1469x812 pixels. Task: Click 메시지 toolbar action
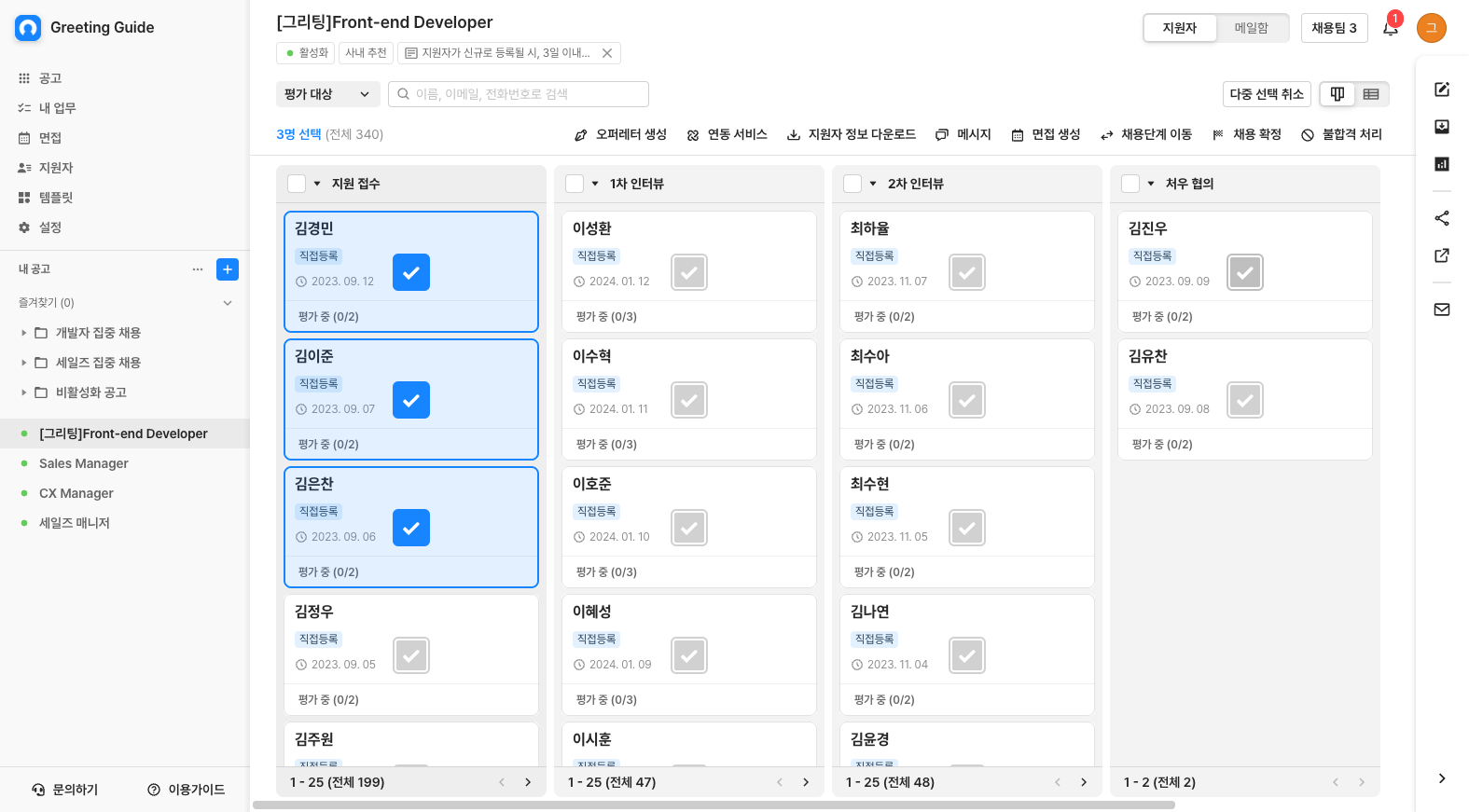[963, 134]
